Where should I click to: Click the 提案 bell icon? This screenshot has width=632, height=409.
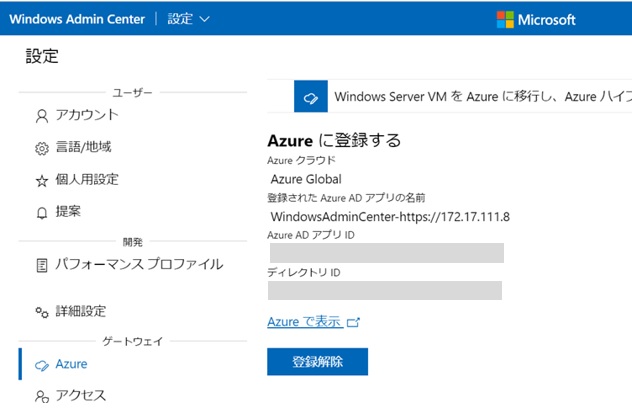coord(42,213)
